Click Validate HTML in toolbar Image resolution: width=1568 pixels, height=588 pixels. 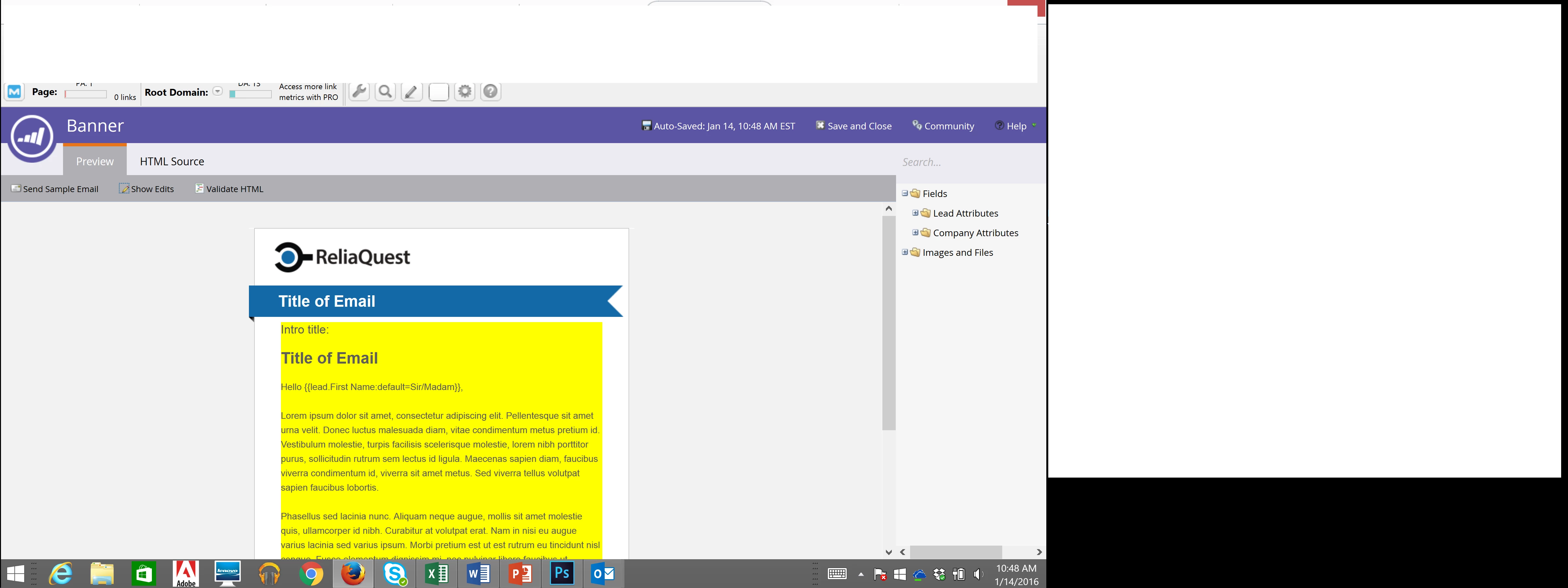[229, 189]
